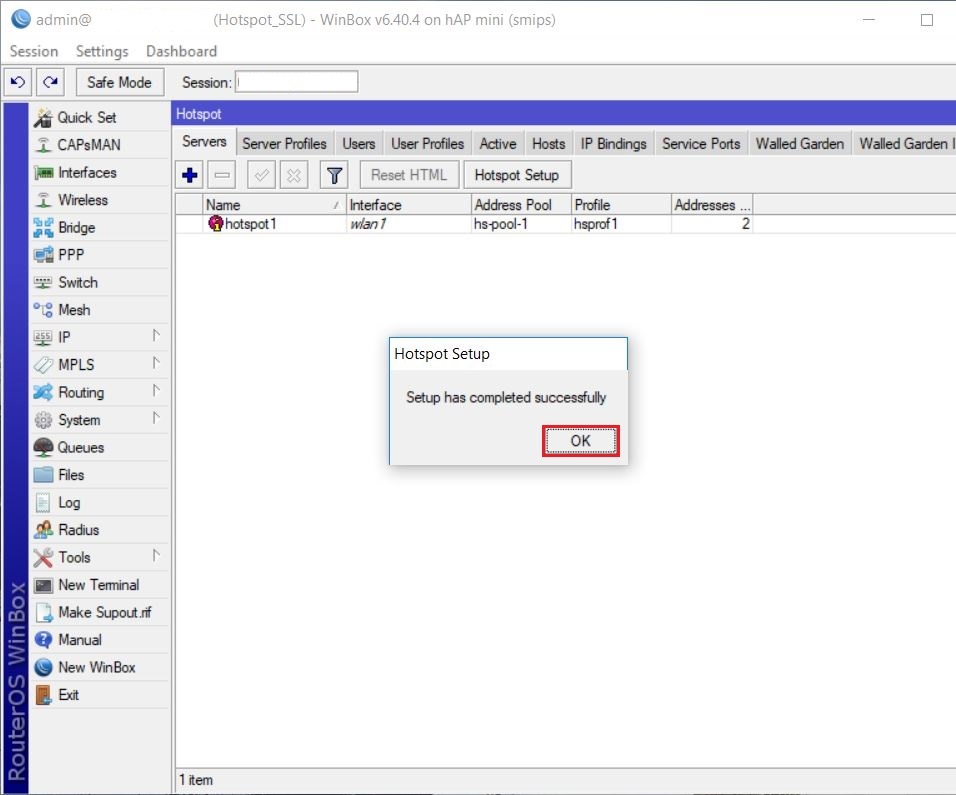
Task: Open Bridge in sidebar
Action: (100, 227)
